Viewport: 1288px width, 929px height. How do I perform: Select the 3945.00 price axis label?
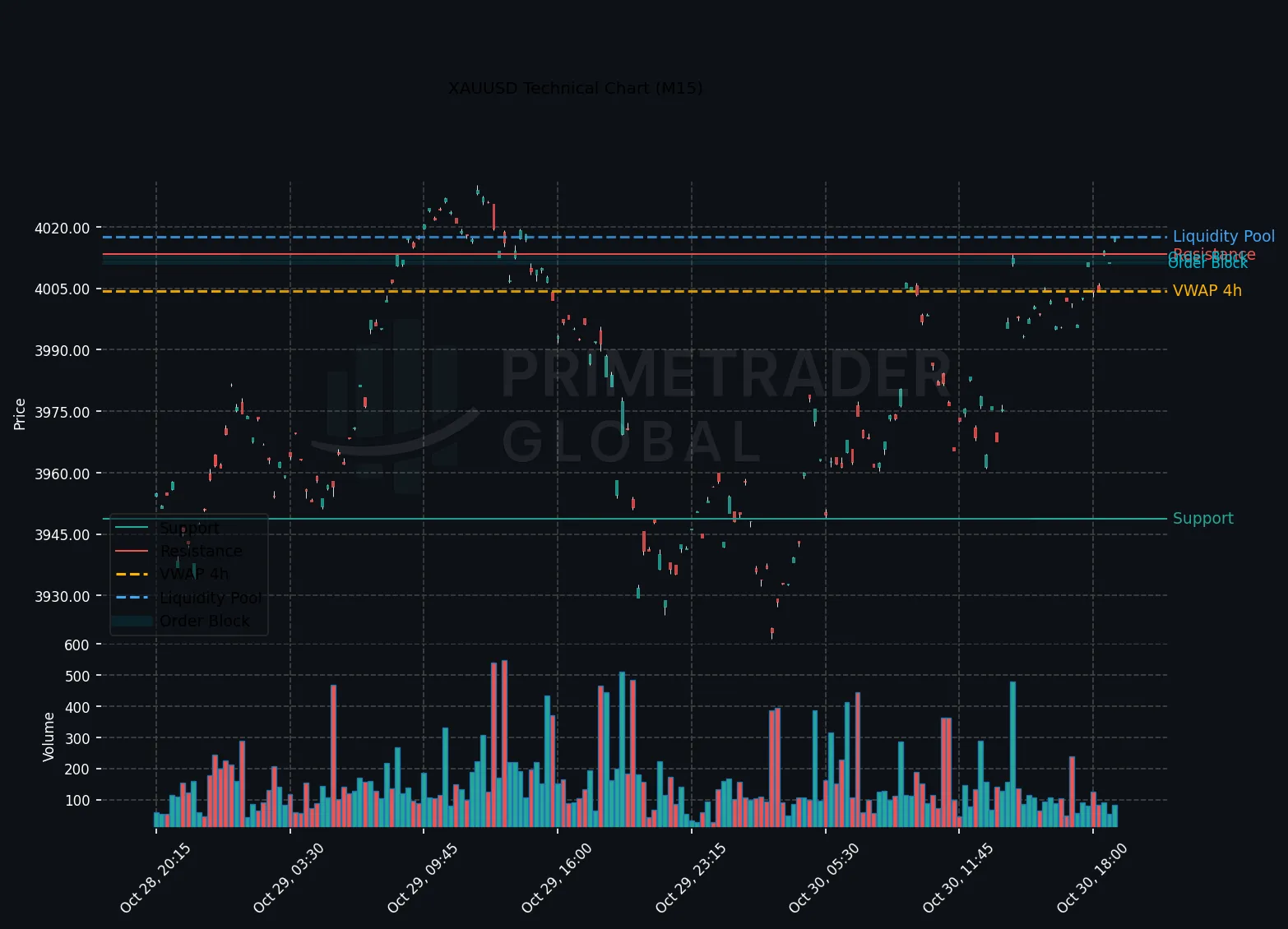(63, 535)
